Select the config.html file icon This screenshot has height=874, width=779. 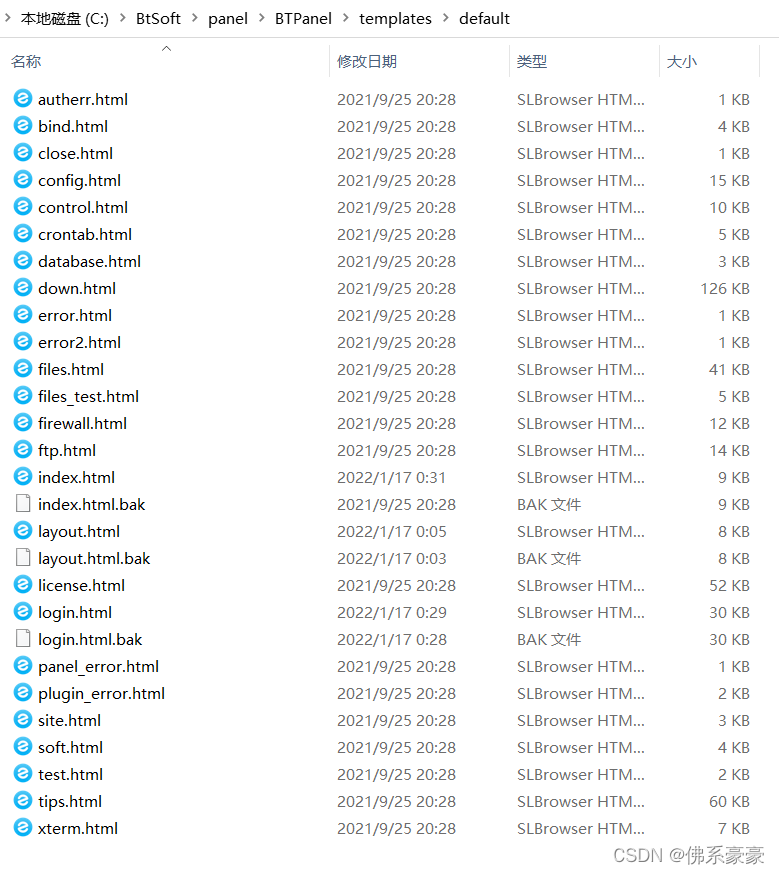23,179
